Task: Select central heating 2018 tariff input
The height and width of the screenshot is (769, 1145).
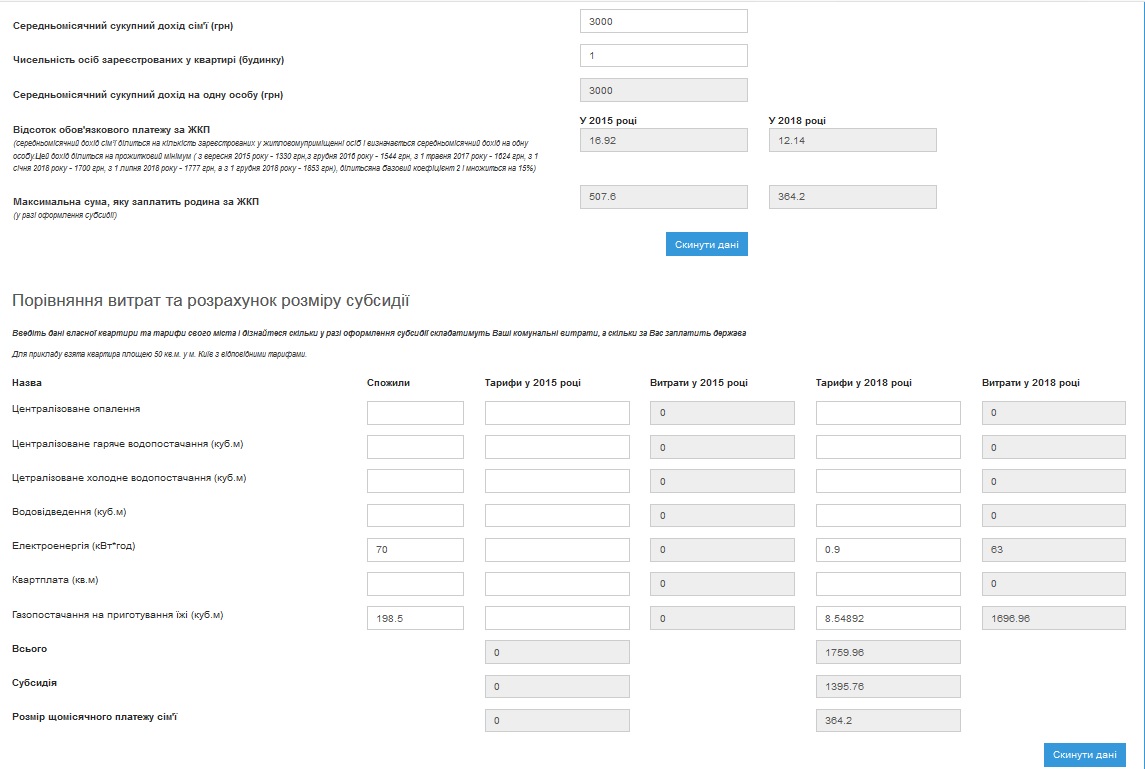Action: point(888,413)
